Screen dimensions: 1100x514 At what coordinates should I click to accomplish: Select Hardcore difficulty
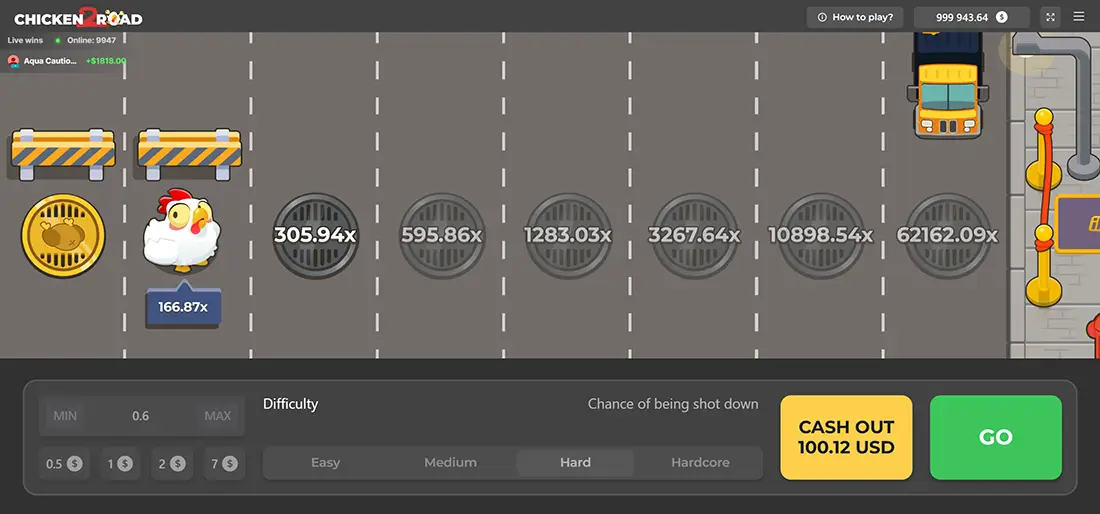click(x=700, y=463)
